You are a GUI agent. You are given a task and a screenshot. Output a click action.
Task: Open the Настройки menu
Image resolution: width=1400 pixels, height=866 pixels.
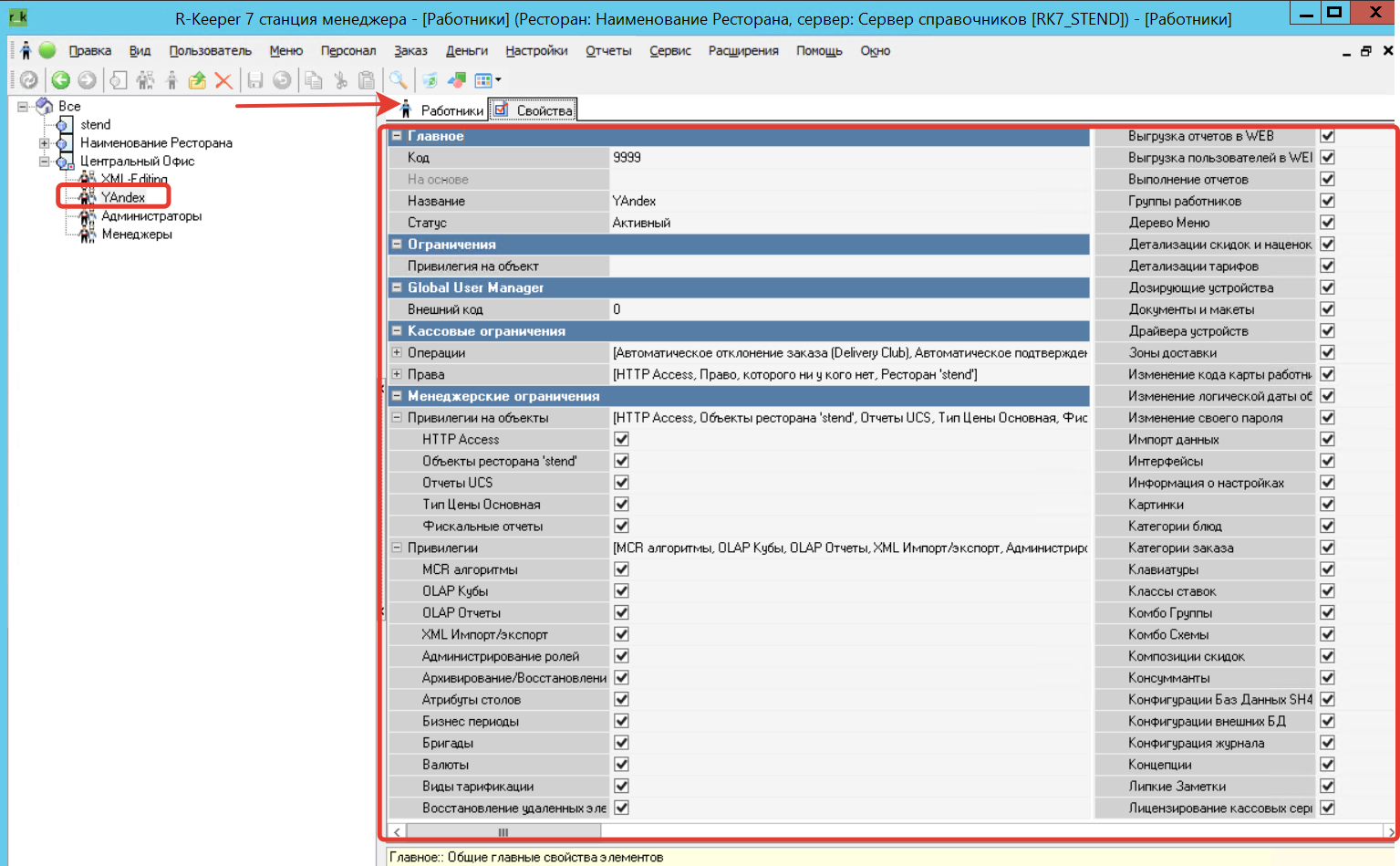[x=536, y=51]
